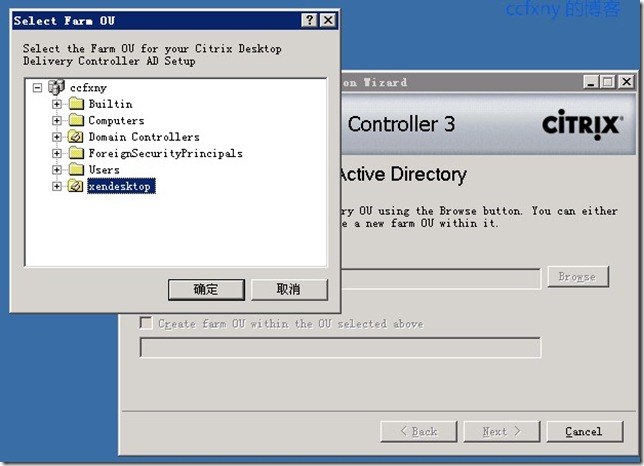Click the ForeignSecurityPrincipals folder icon

[x=76, y=153]
